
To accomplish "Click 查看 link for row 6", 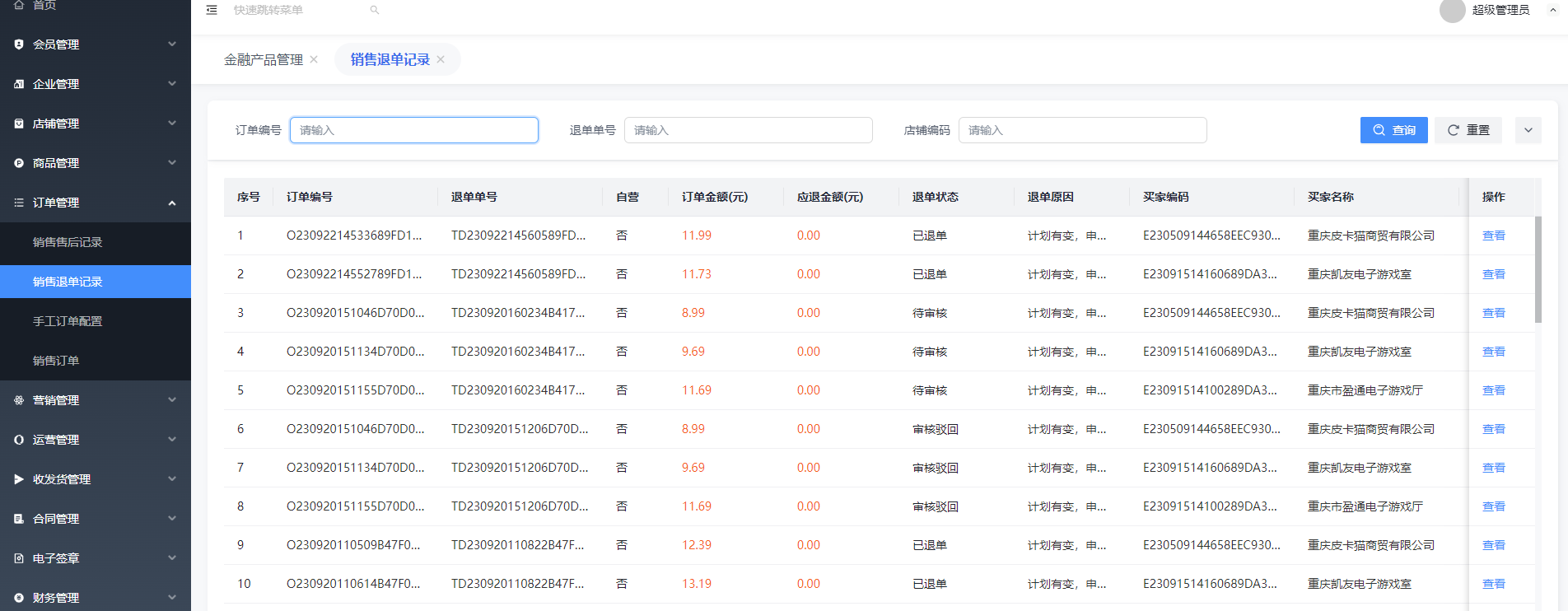I will click(x=1494, y=429).
